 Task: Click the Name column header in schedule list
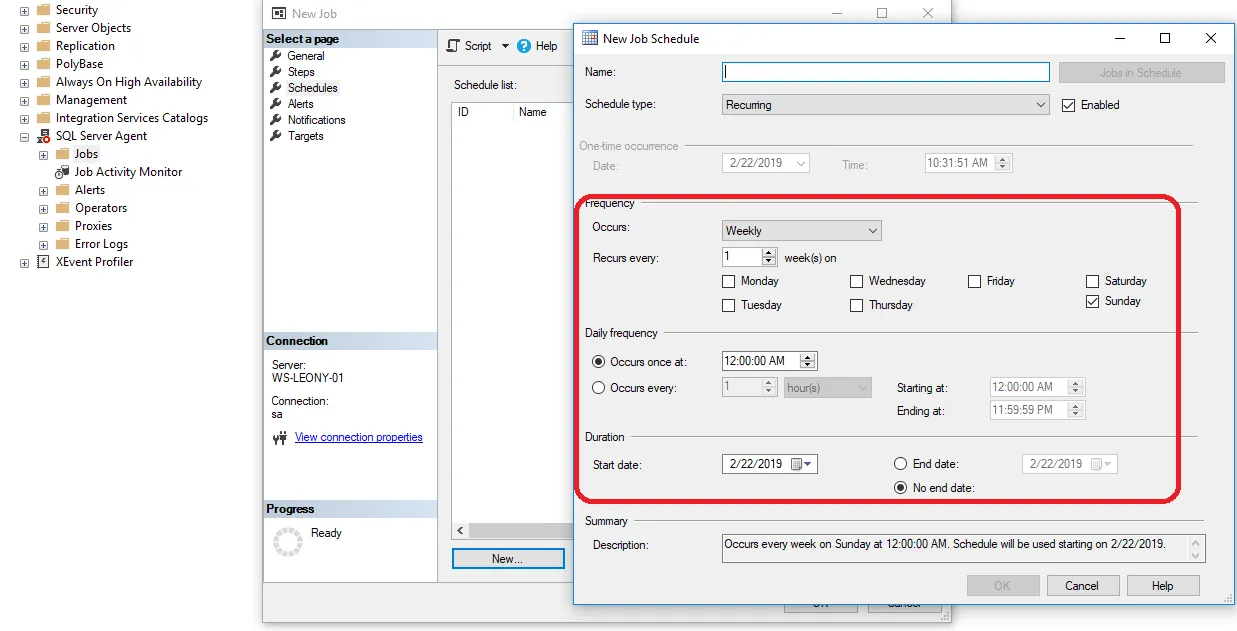tap(533, 113)
